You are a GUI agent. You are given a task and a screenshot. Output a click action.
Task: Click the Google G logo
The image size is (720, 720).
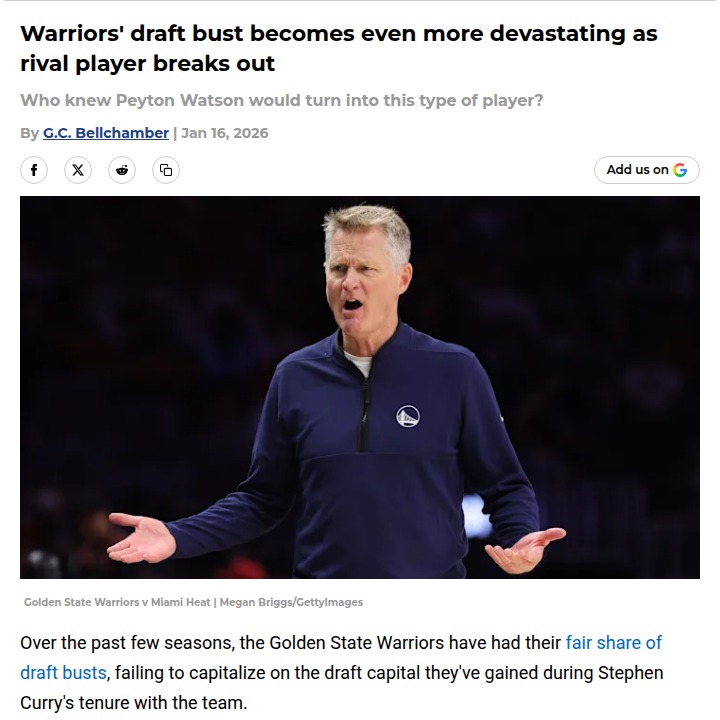tap(680, 170)
